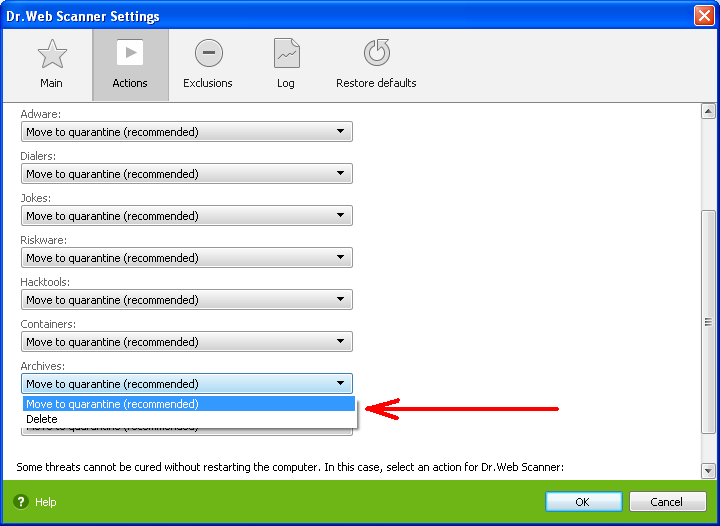Collapse the Archives action dropdown
Viewport: 720px width, 526px height.
click(x=187, y=384)
